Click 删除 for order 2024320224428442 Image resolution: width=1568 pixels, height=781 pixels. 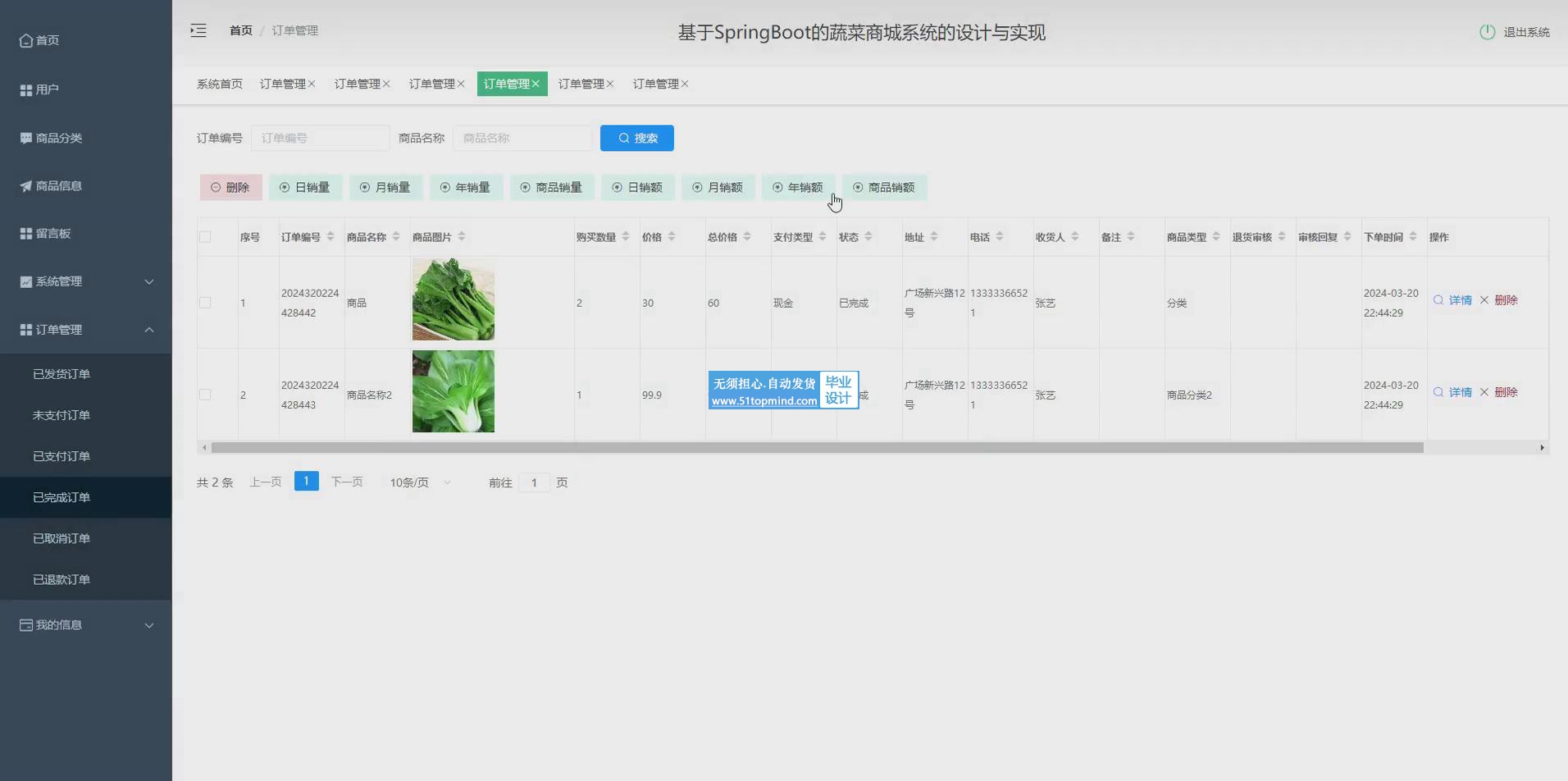pyautogui.click(x=1499, y=300)
